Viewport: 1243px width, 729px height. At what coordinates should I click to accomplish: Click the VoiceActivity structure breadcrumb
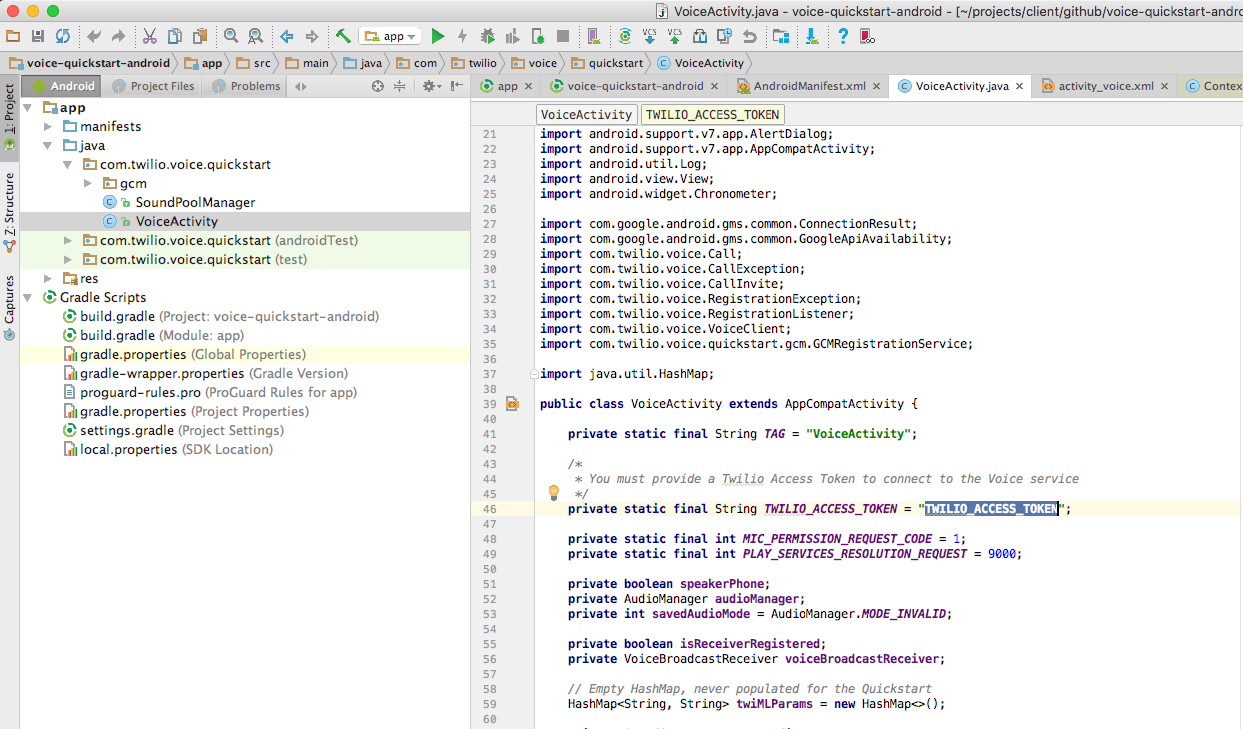point(586,115)
